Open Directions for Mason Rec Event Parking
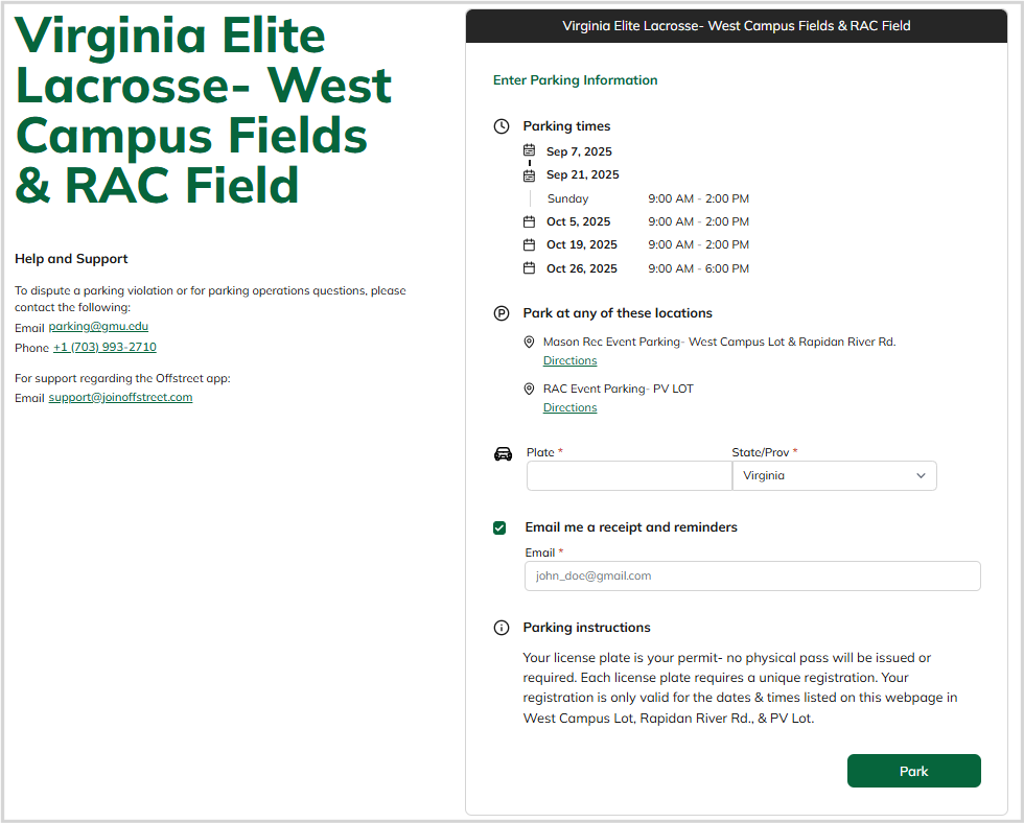Viewport: 1024px width, 823px height. (570, 361)
